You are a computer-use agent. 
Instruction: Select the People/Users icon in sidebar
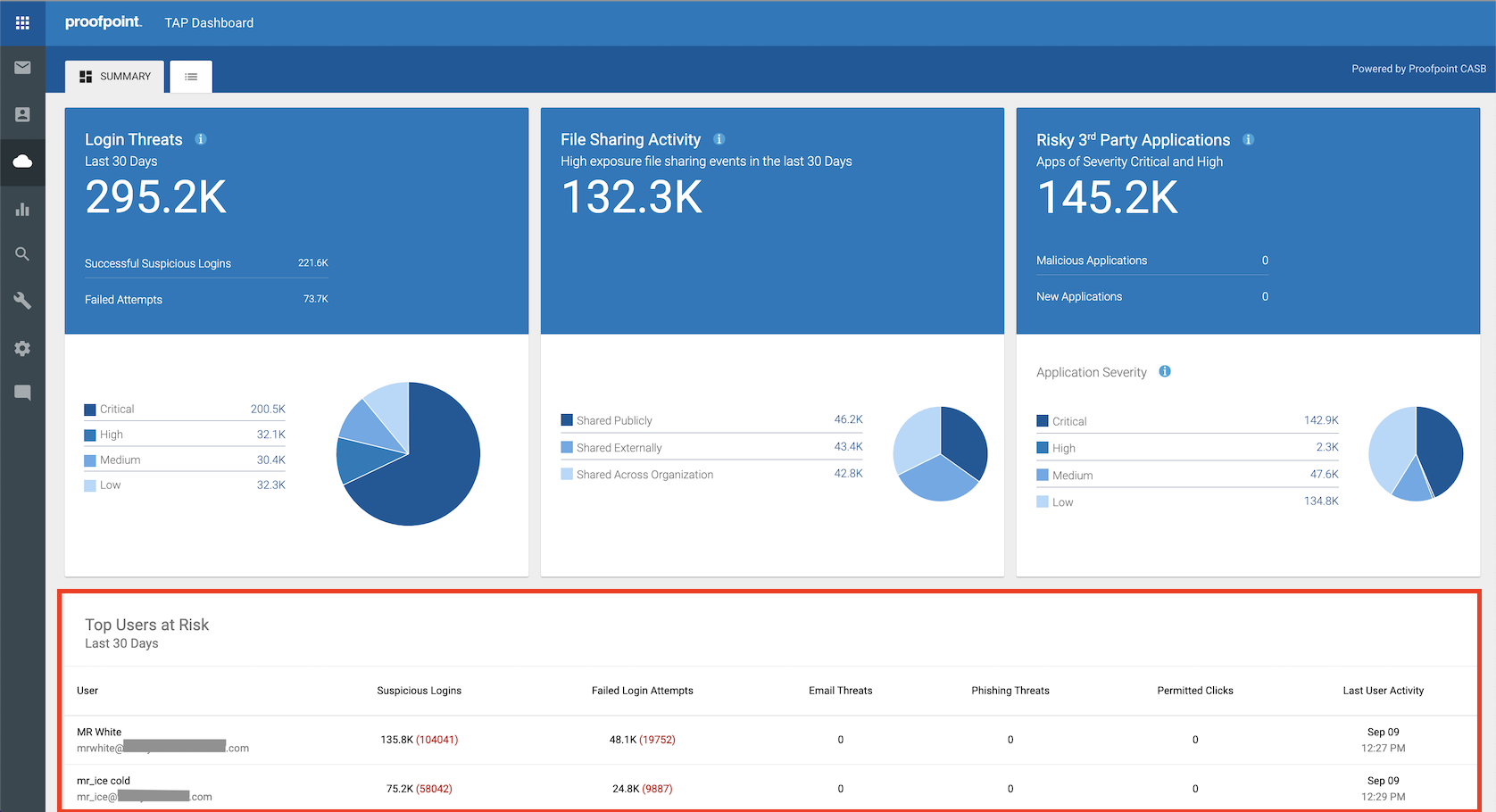22,114
